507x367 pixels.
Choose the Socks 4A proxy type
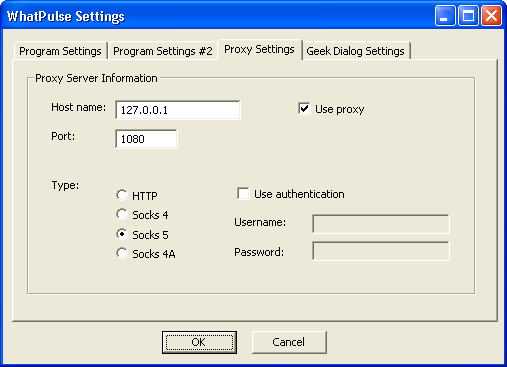(122, 253)
